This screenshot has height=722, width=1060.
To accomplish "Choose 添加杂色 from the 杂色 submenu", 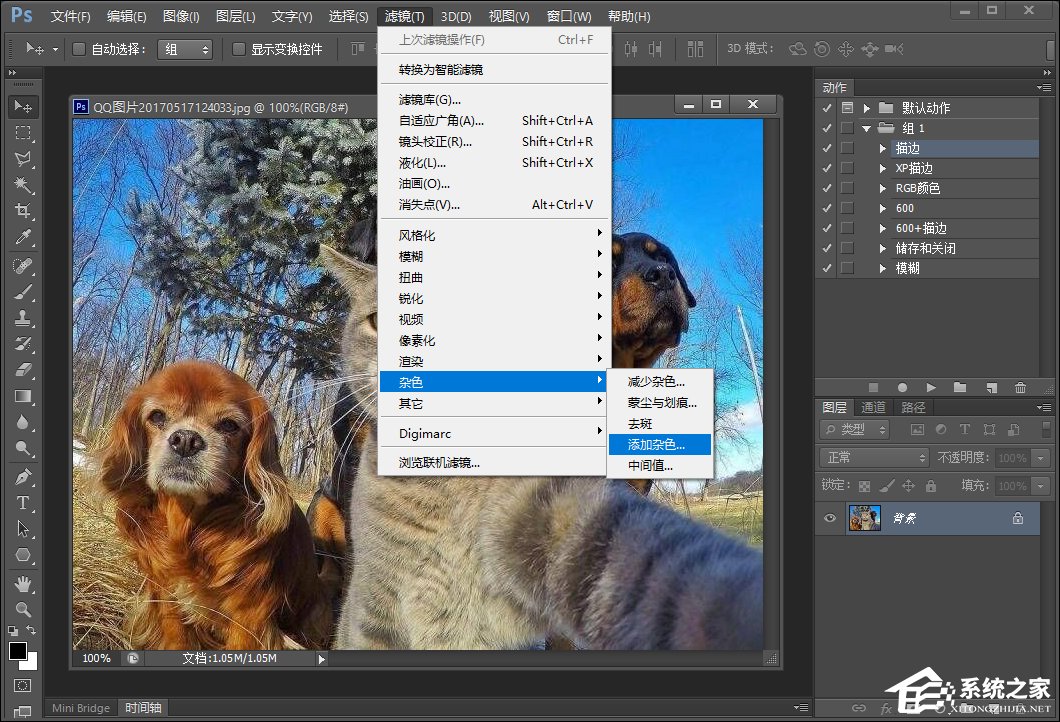I will (x=658, y=443).
